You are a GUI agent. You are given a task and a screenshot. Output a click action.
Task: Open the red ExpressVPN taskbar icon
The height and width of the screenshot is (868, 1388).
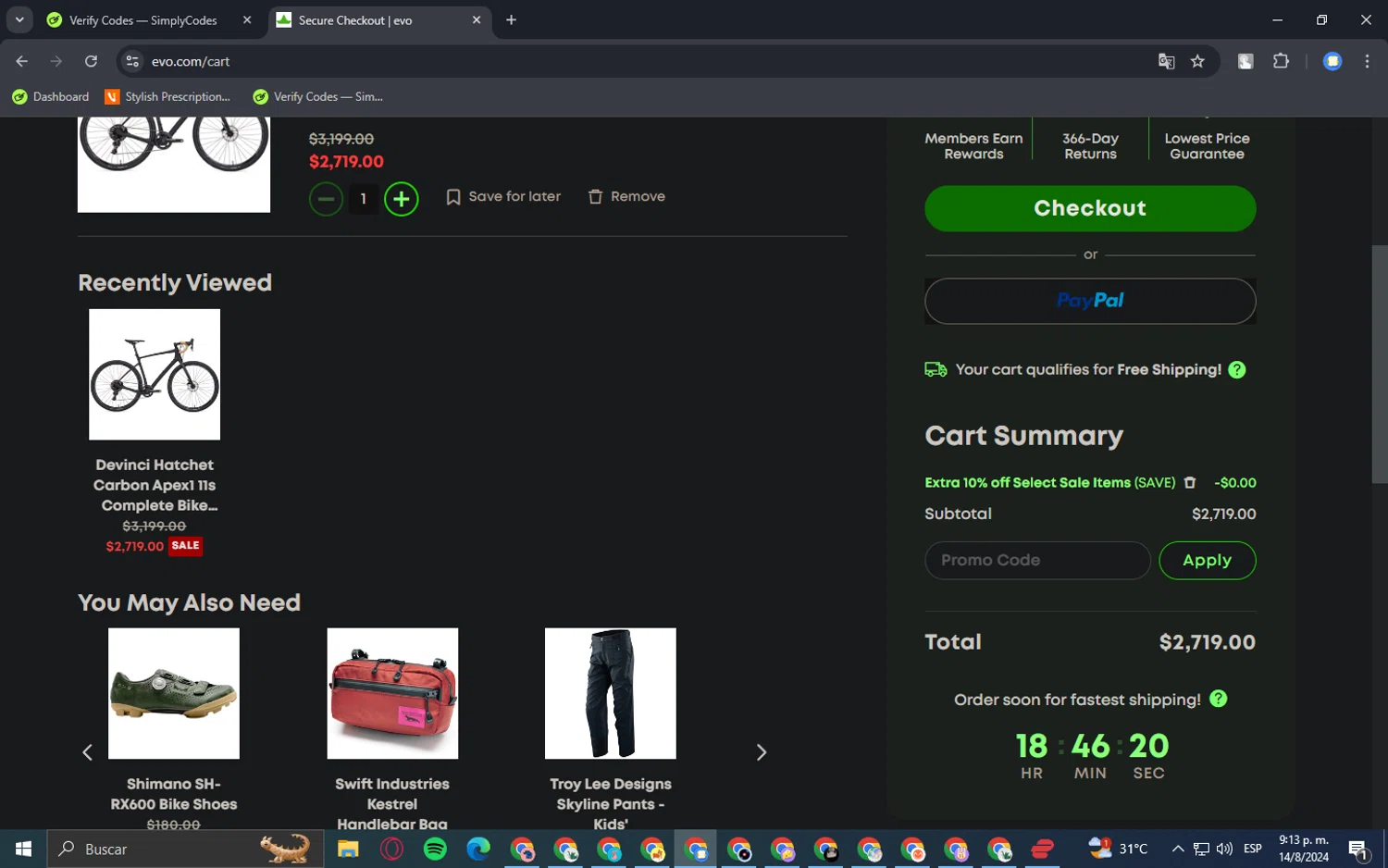[x=1043, y=849]
